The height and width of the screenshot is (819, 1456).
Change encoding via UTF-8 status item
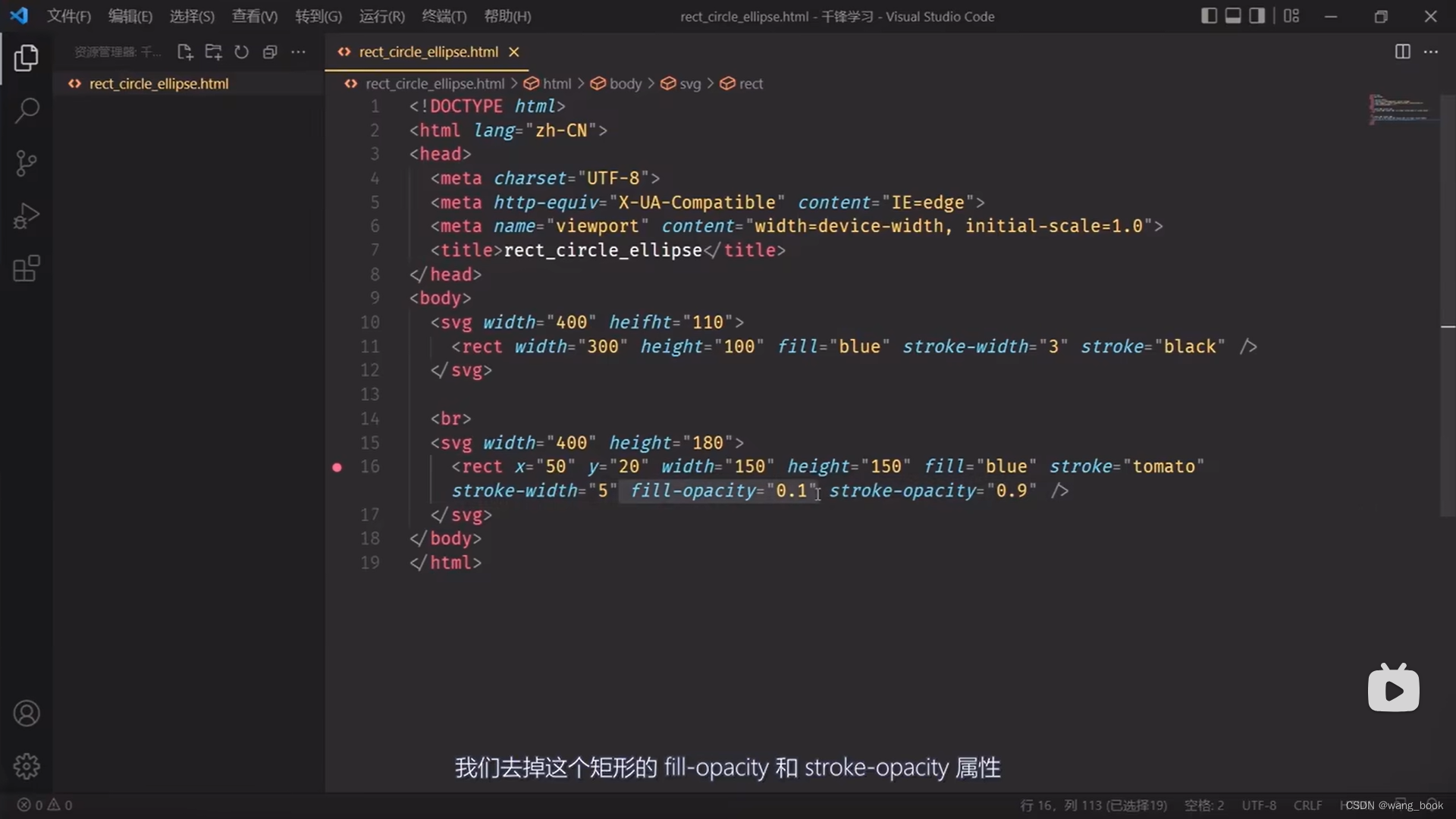(x=1258, y=805)
